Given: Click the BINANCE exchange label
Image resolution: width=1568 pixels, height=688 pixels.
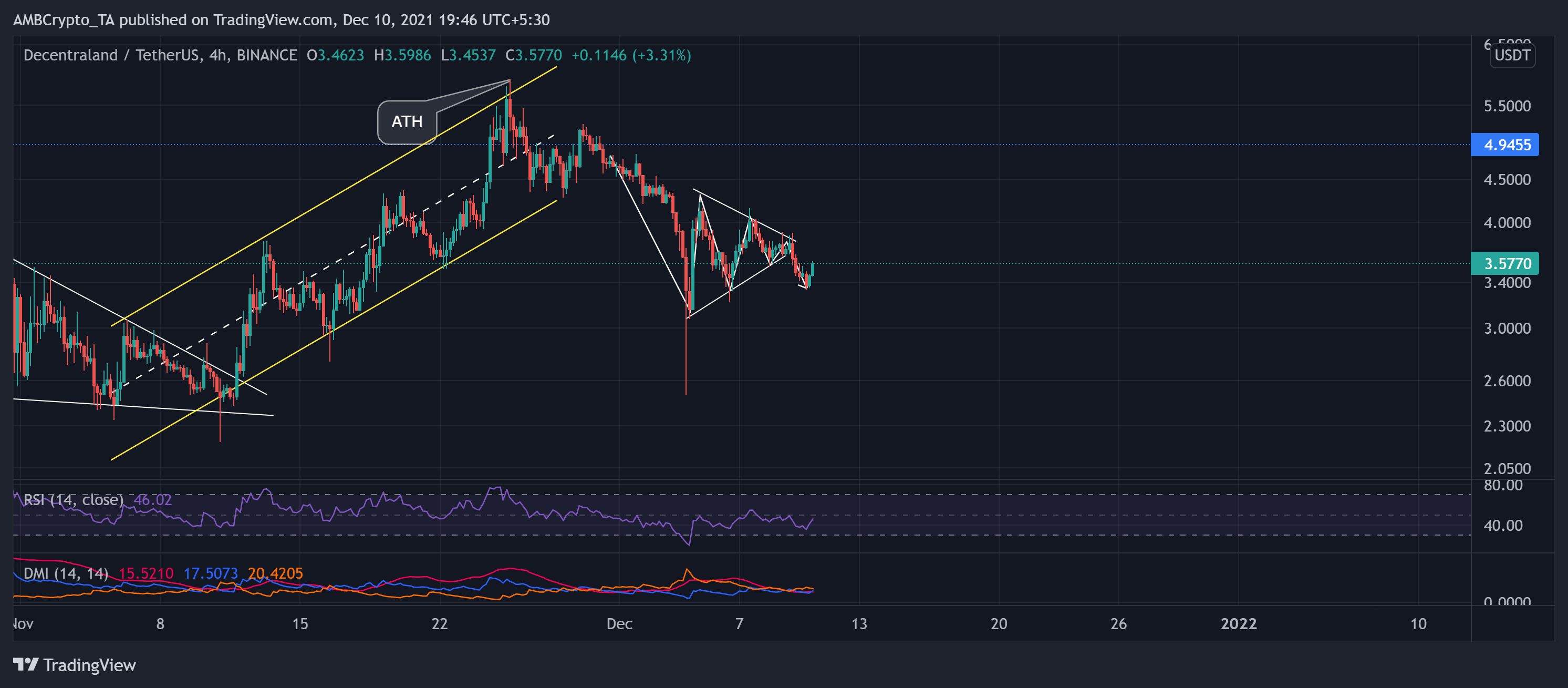Looking at the screenshot, I should point(267,55).
